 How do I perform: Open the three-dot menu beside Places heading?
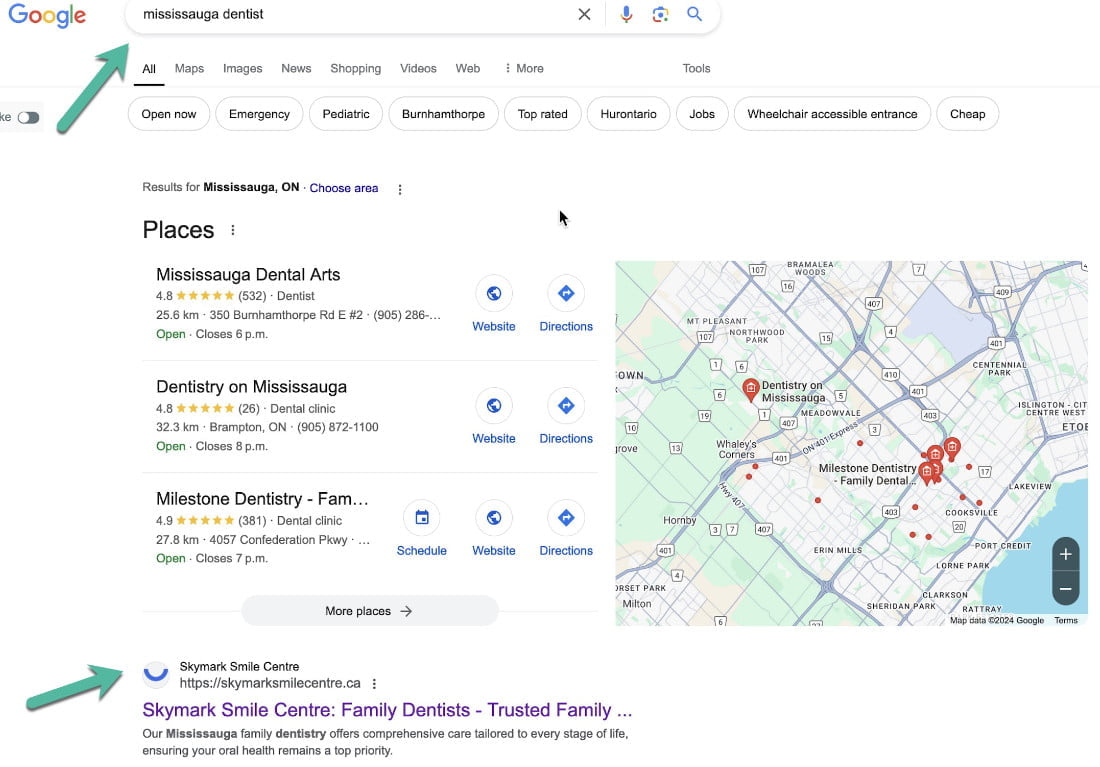tap(232, 229)
